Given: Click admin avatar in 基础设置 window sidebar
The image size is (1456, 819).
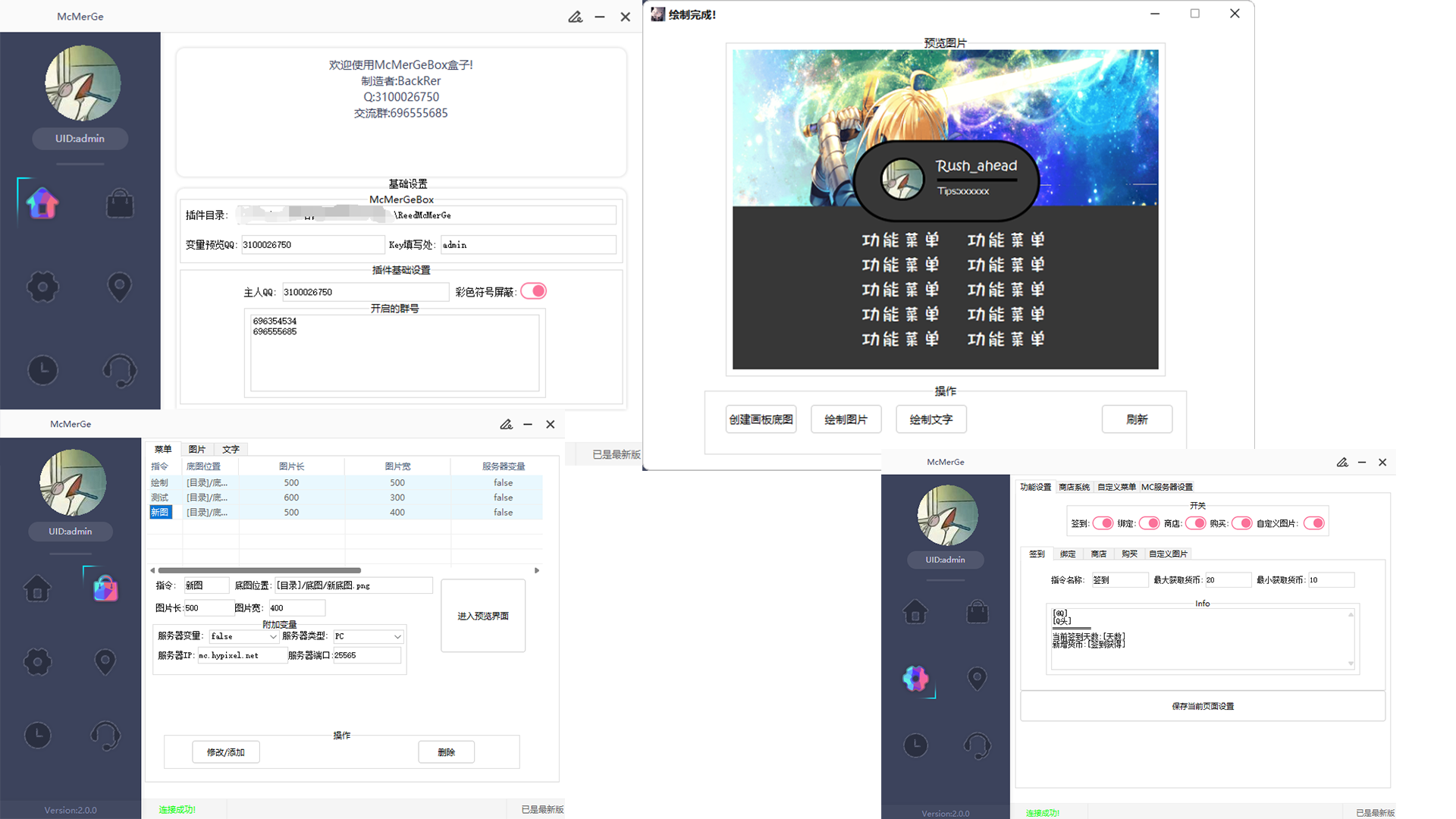Looking at the screenshot, I should click(83, 83).
